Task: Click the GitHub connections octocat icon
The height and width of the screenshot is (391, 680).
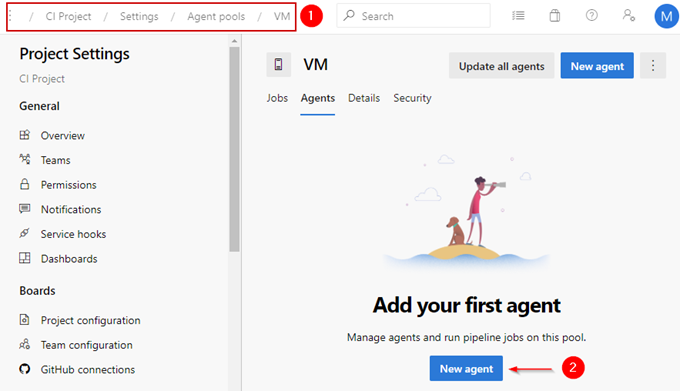Action: tap(25, 369)
